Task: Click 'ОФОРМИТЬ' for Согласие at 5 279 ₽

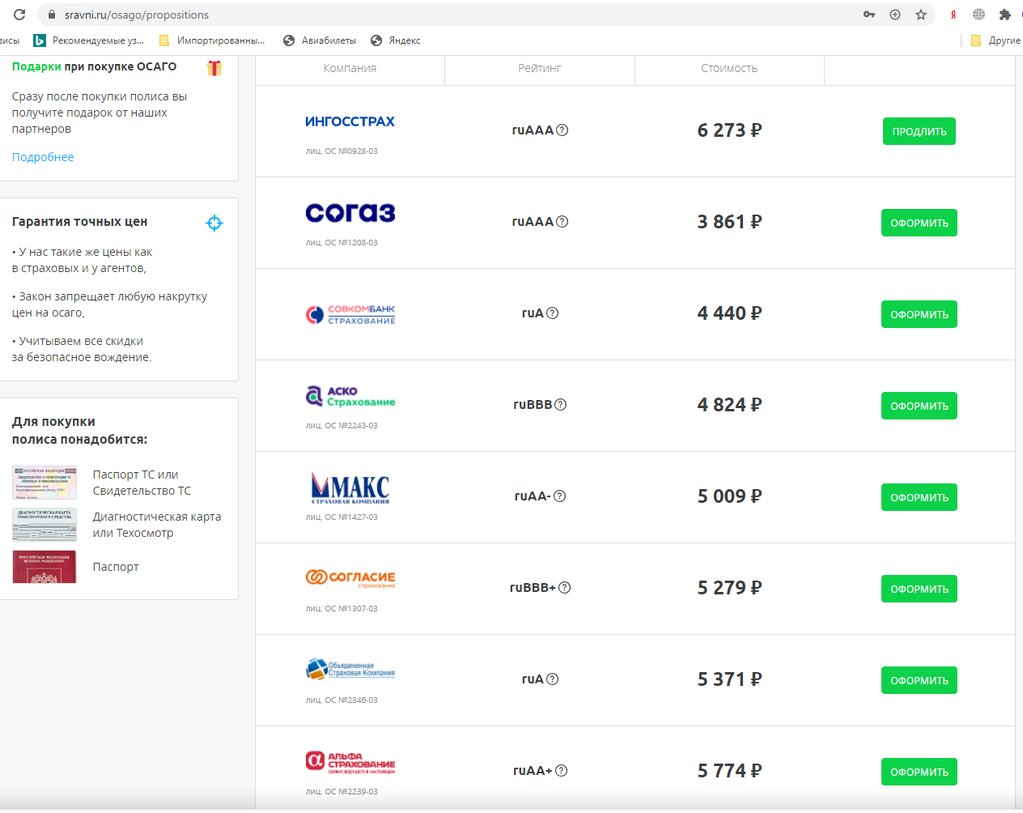Action: coord(919,589)
